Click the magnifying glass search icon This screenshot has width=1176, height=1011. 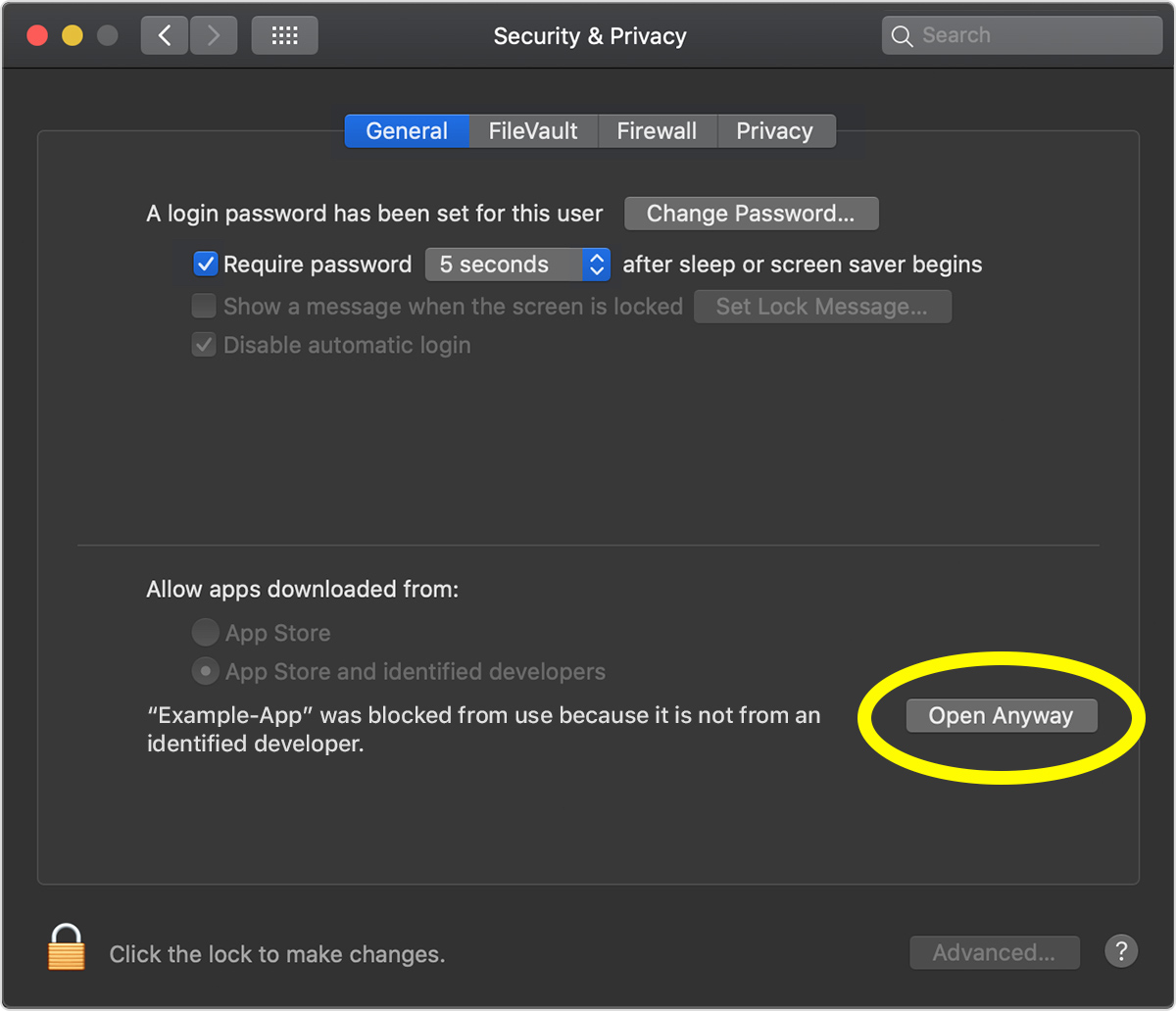[902, 36]
